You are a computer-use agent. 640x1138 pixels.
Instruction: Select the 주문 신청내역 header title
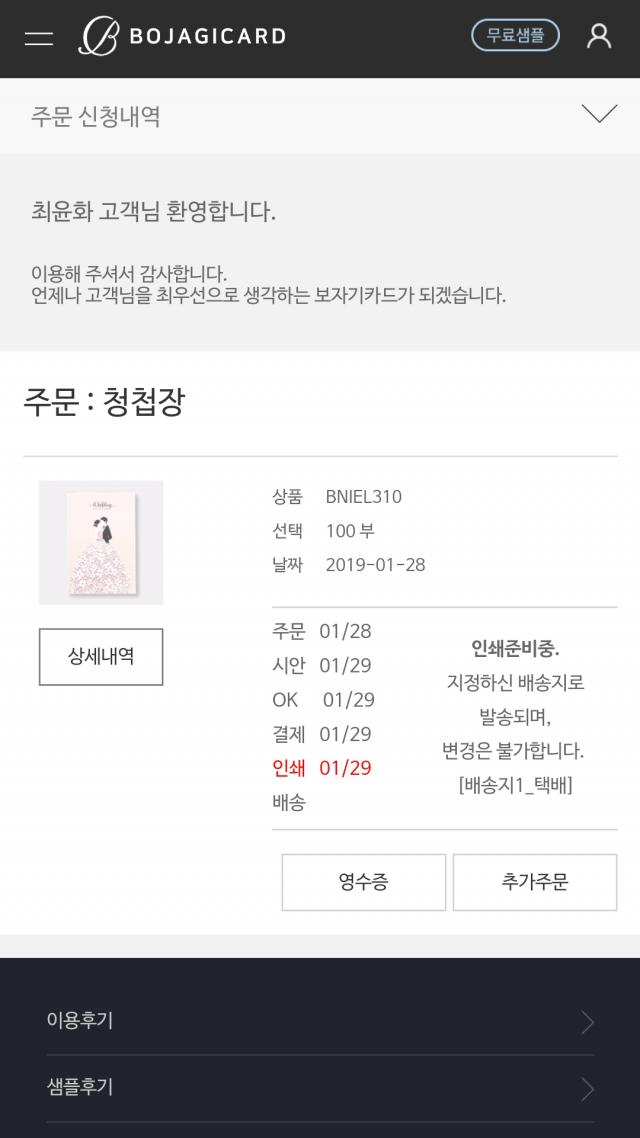(x=96, y=116)
